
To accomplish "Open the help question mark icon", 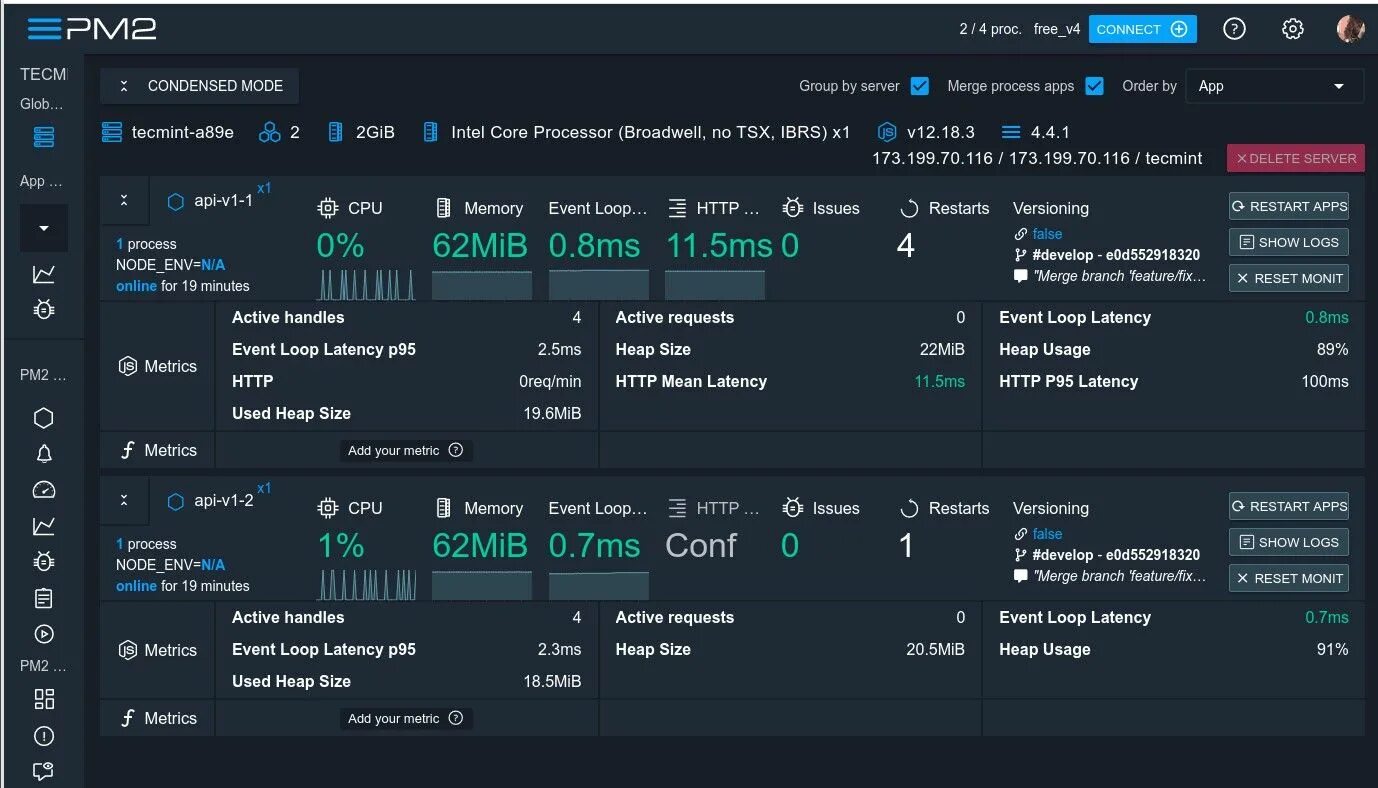I will [x=1234, y=29].
